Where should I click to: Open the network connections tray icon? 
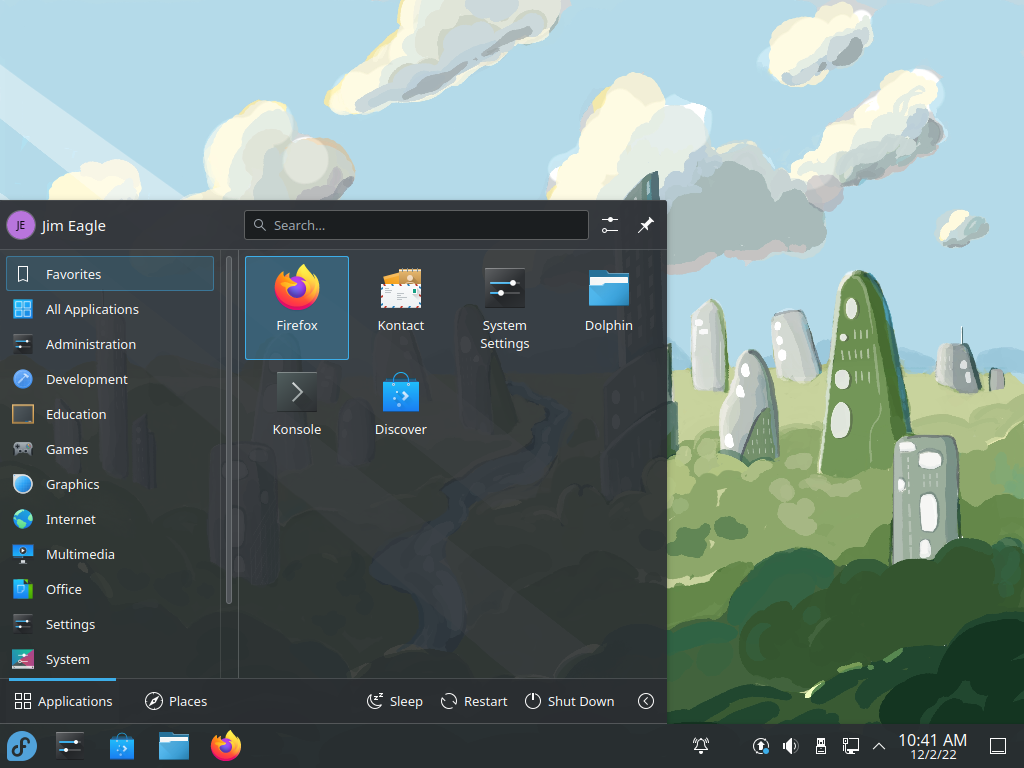click(x=850, y=745)
